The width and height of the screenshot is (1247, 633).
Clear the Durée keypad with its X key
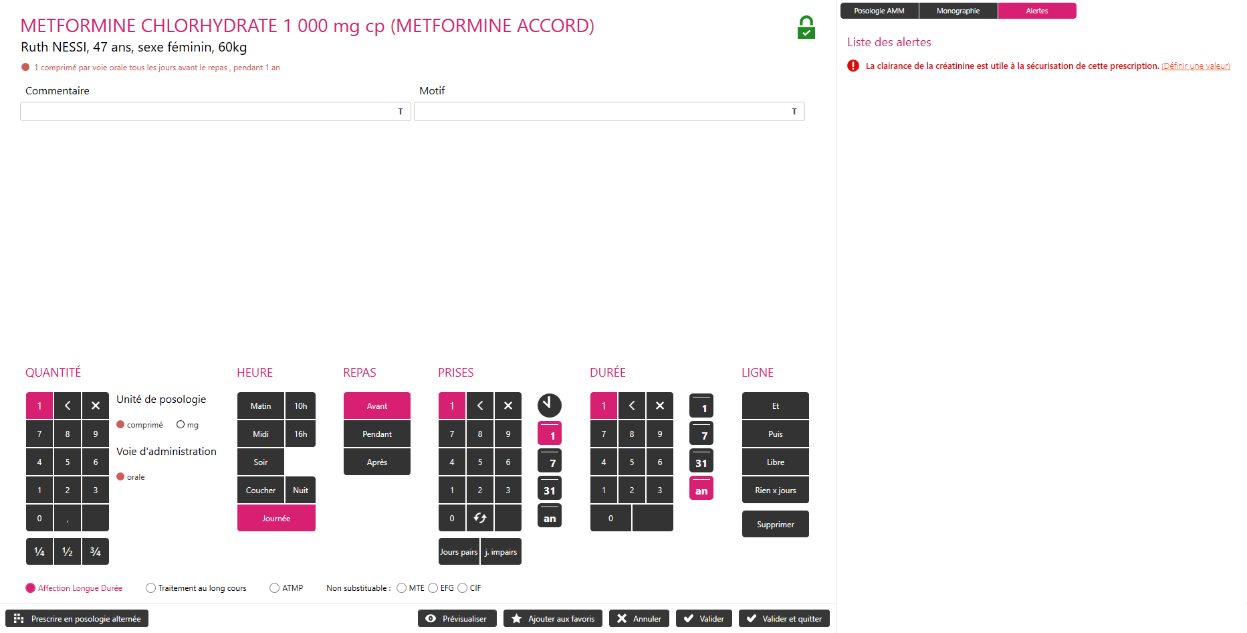pos(659,406)
